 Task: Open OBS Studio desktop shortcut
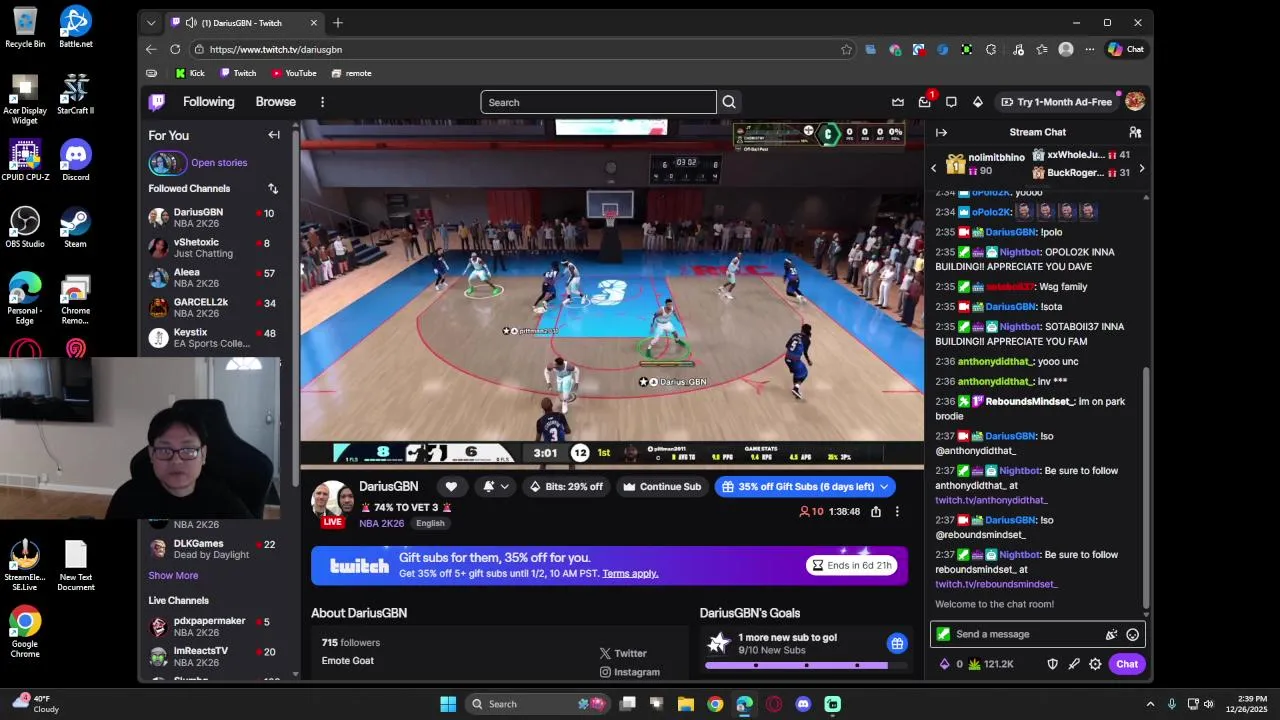tap(25, 227)
